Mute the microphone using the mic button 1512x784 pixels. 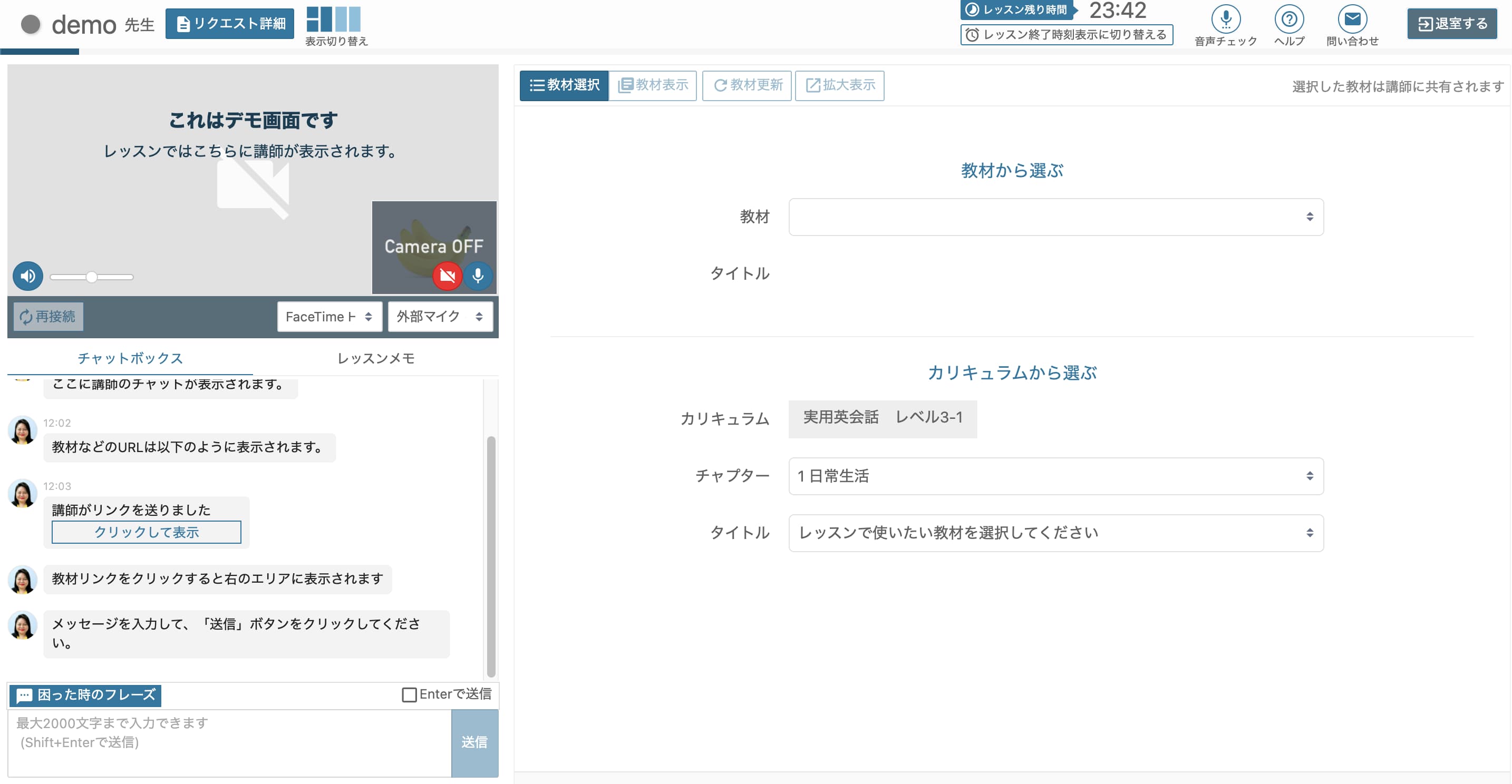point(478,276)
